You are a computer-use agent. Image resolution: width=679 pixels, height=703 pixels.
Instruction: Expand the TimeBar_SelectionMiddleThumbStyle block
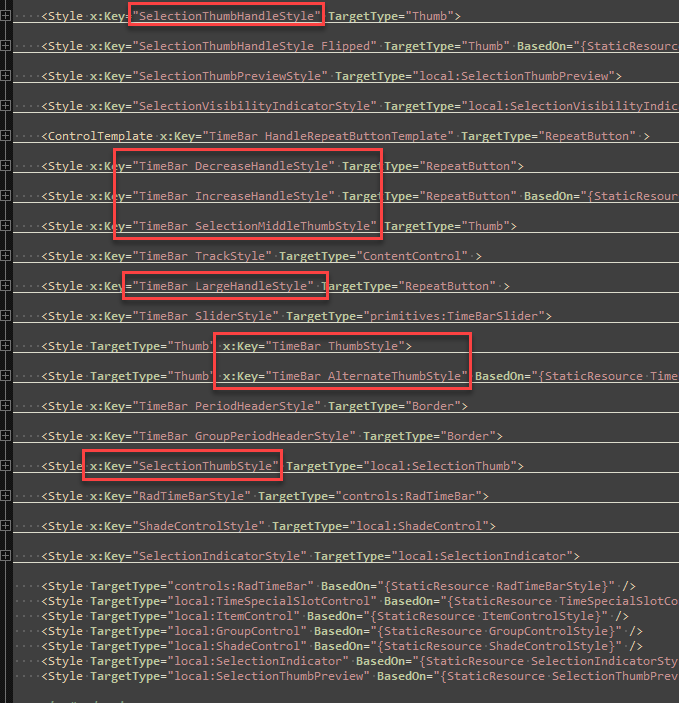pyautogui.click(x=5, y=226)
